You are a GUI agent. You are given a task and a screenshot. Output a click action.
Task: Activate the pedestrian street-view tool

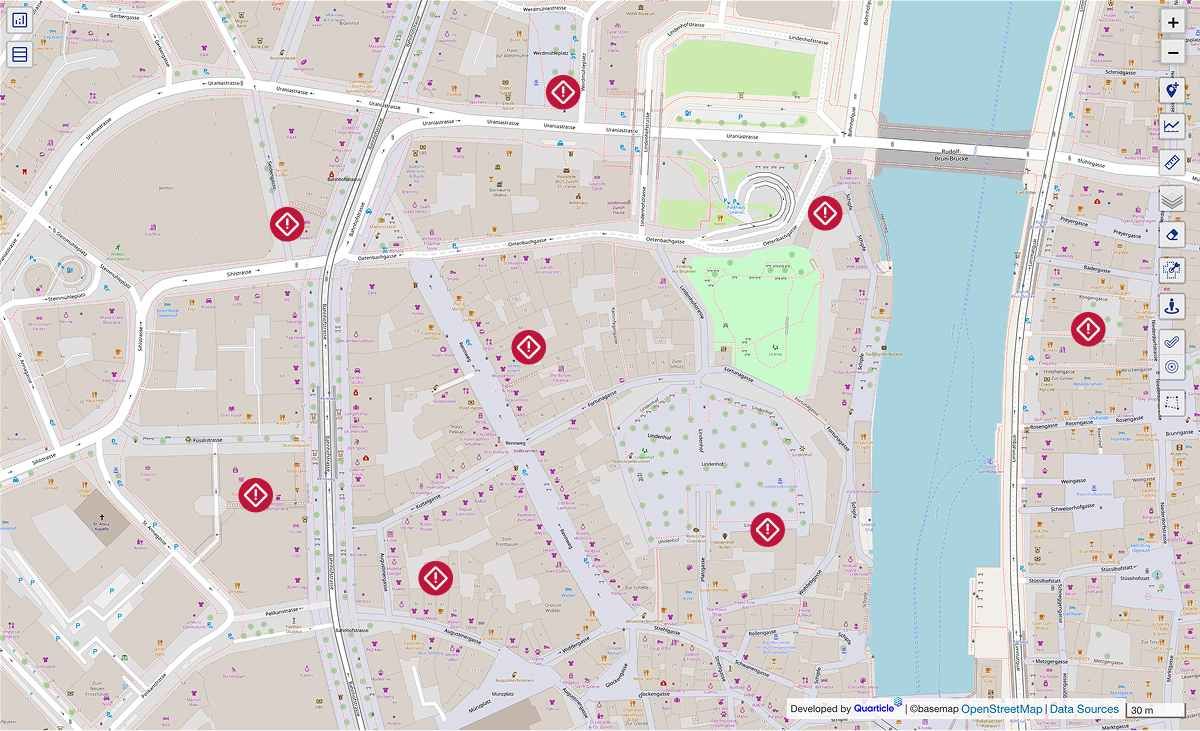1174,307
